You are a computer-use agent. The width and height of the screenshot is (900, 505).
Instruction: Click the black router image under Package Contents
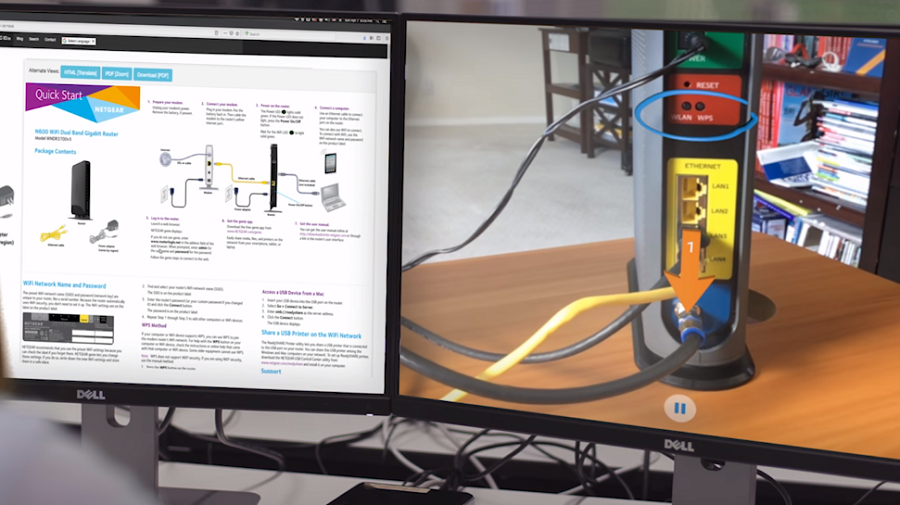point(81,190)
